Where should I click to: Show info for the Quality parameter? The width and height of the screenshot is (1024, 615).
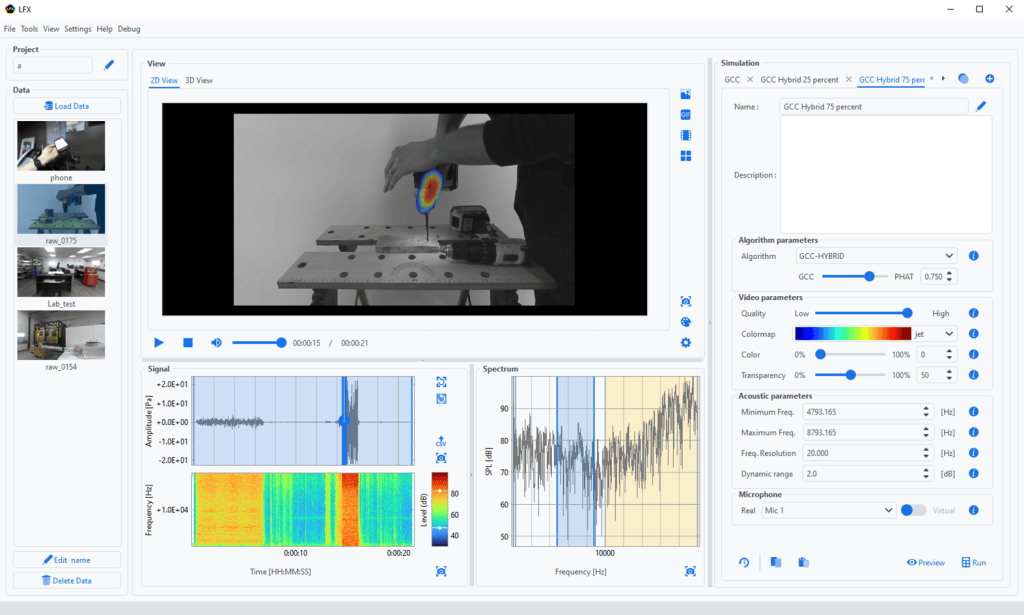click(974, 313)
